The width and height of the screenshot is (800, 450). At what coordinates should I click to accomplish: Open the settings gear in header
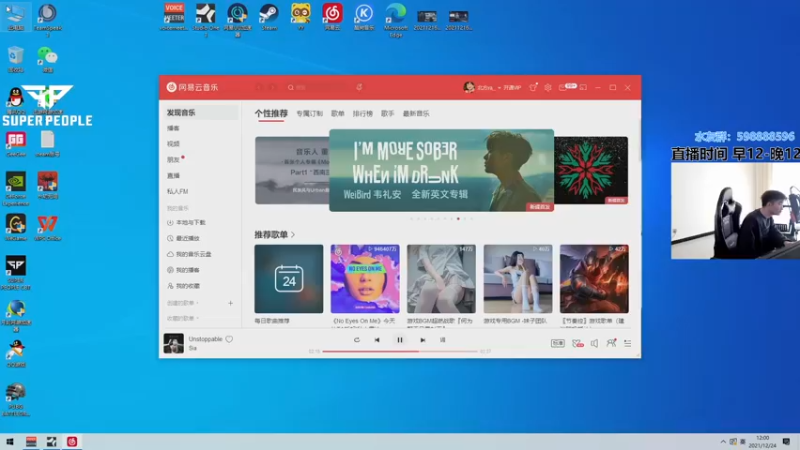[547, 87]
